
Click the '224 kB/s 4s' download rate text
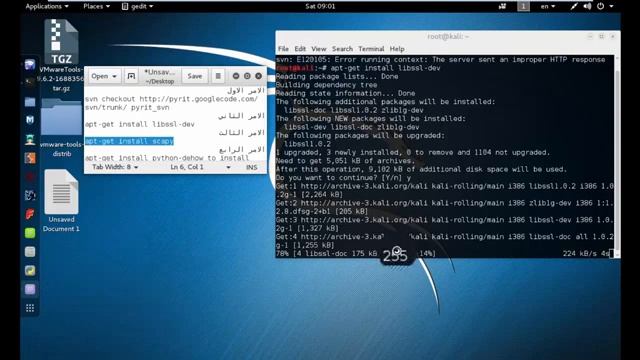pyautogui.click(x=586, y=253)
